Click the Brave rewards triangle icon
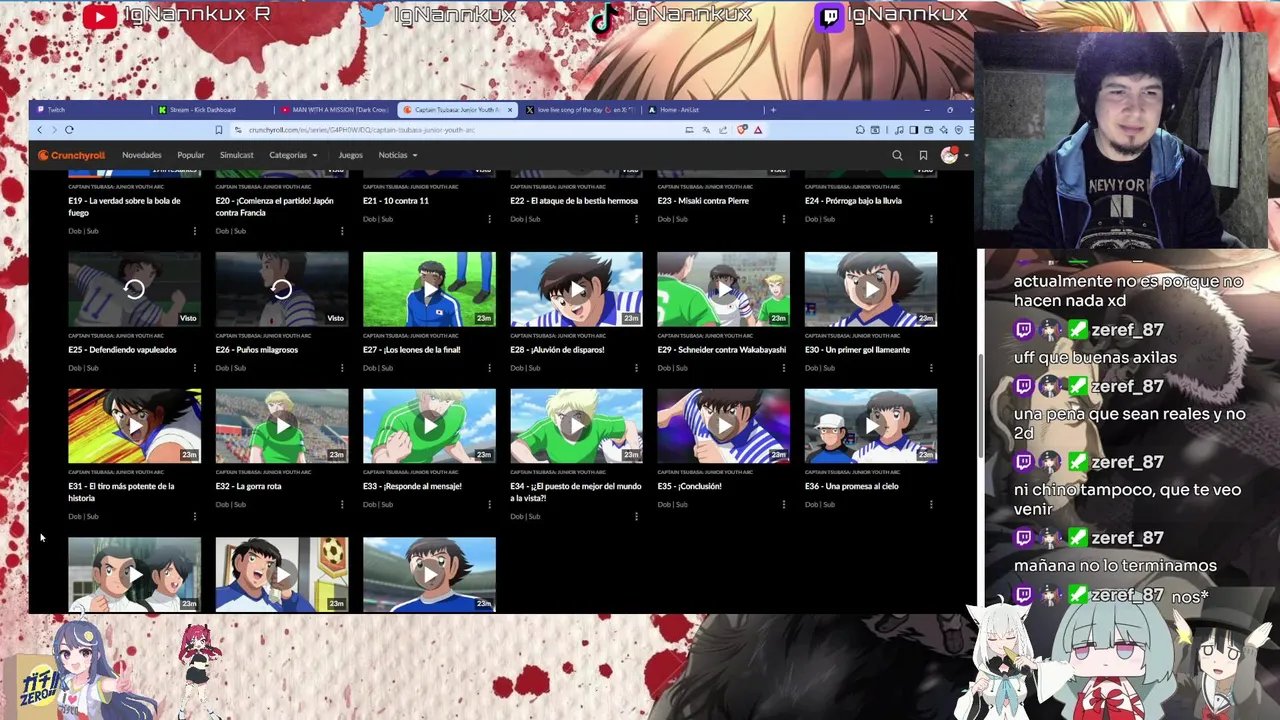The height and width of the screenshot is (720, 1280). (758, 130)
